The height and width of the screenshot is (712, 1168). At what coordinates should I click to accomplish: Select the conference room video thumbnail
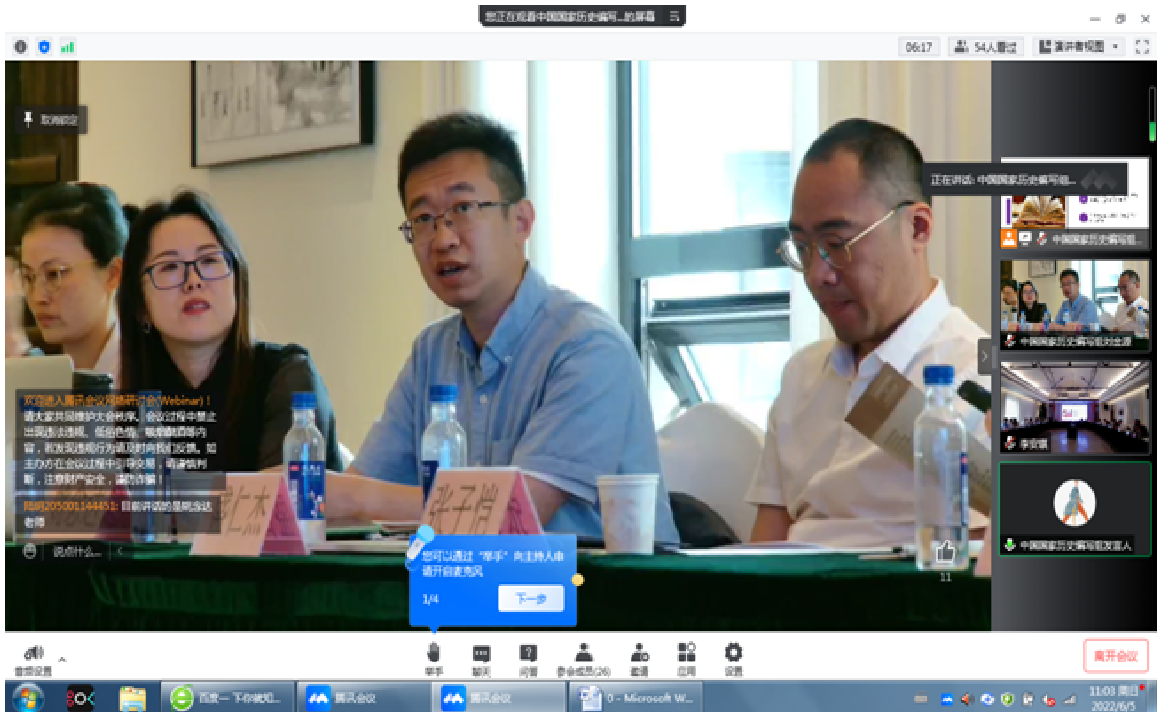(1074, 407)
